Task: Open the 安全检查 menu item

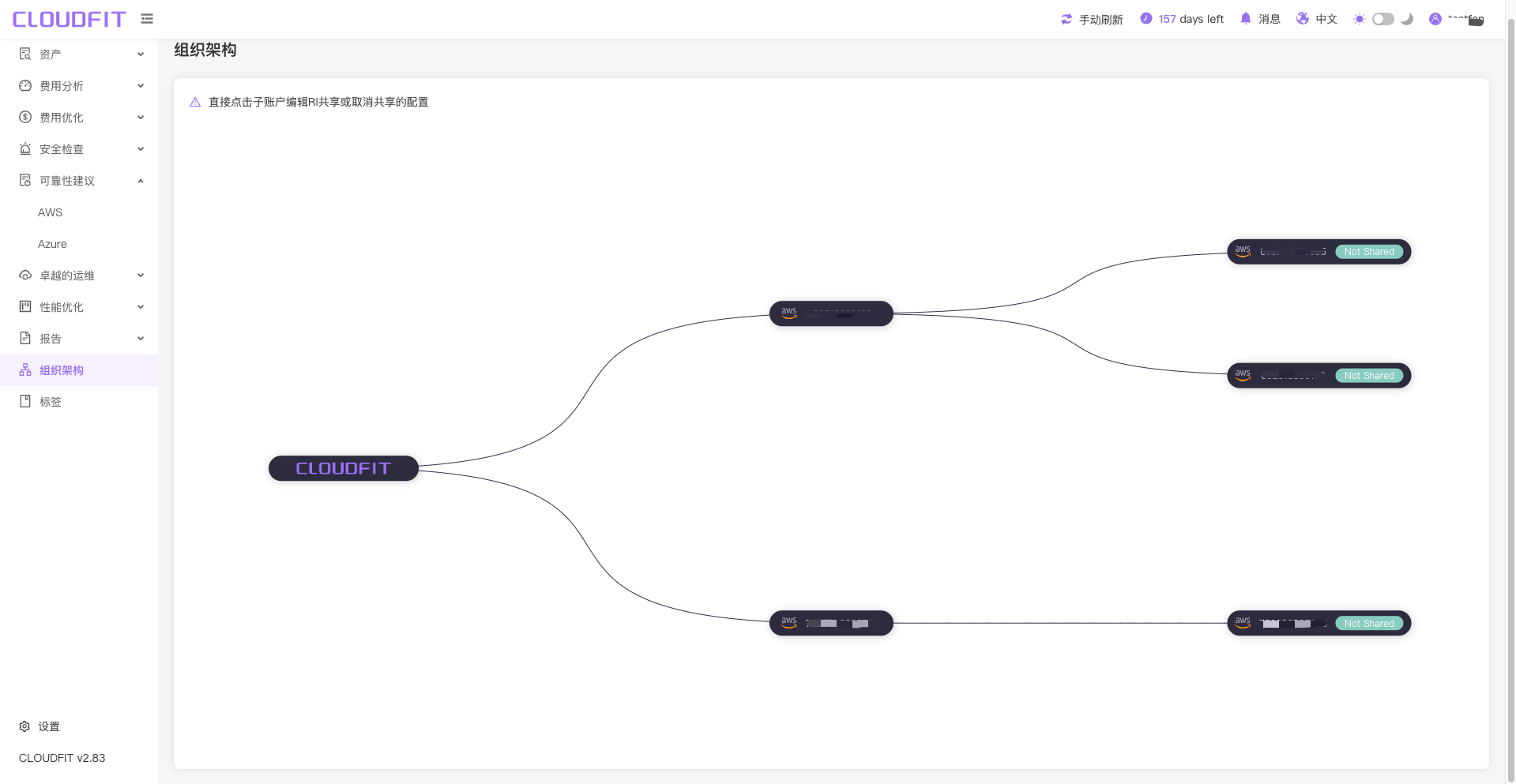Action: (62, 149)
